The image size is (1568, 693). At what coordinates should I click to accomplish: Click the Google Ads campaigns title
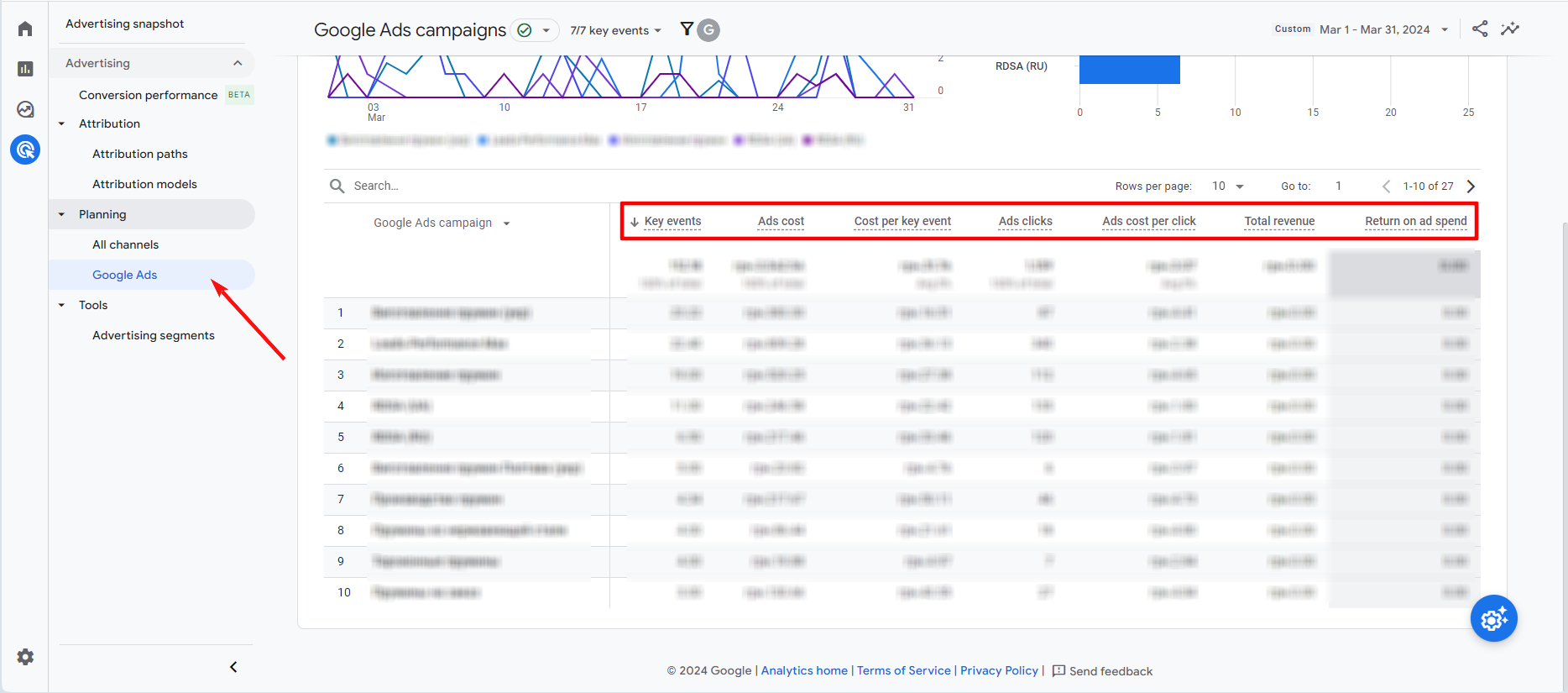[410, 30]
